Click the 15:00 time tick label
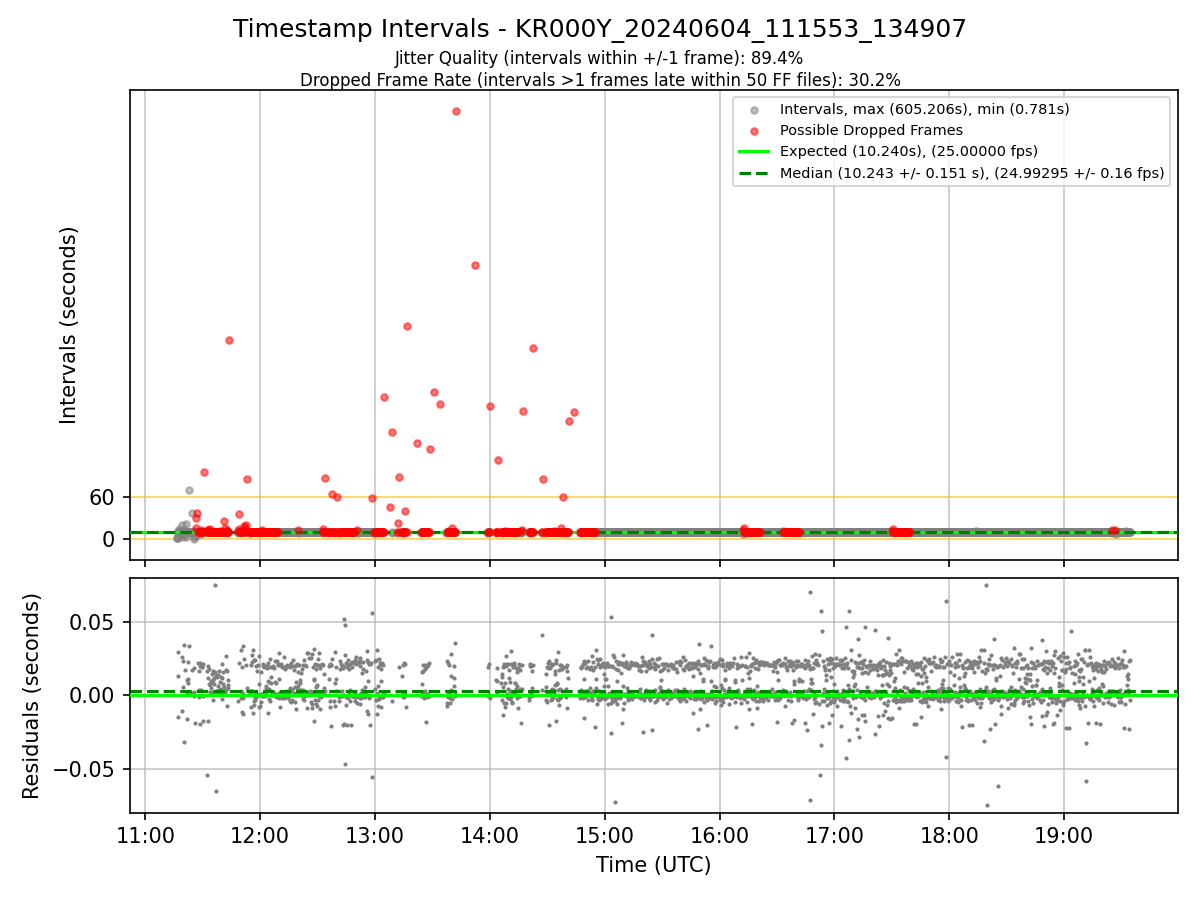Screen dimensions: 1200x900 tap(604, 834)
